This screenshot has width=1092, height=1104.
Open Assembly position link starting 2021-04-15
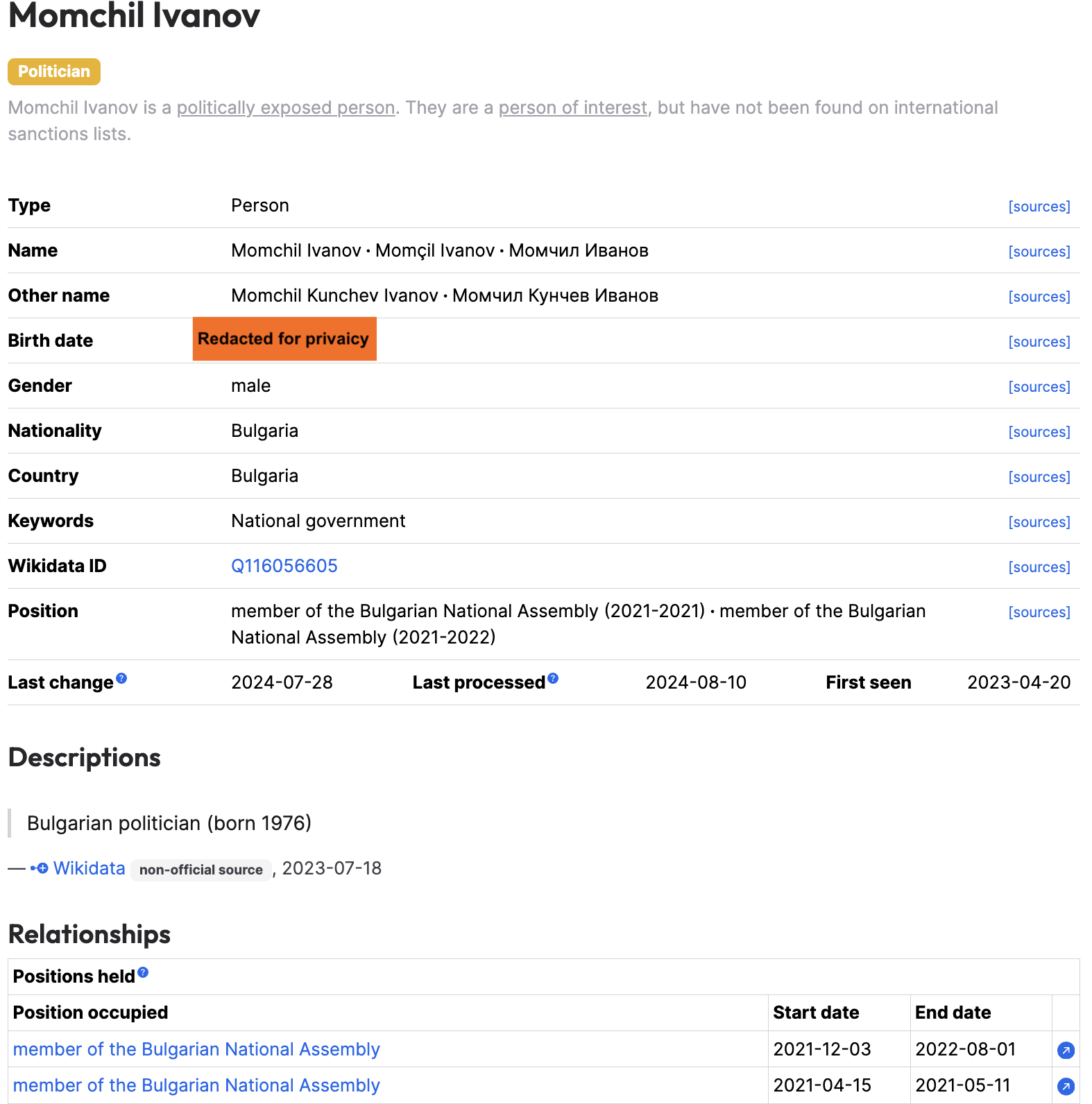coord(196,1085)
